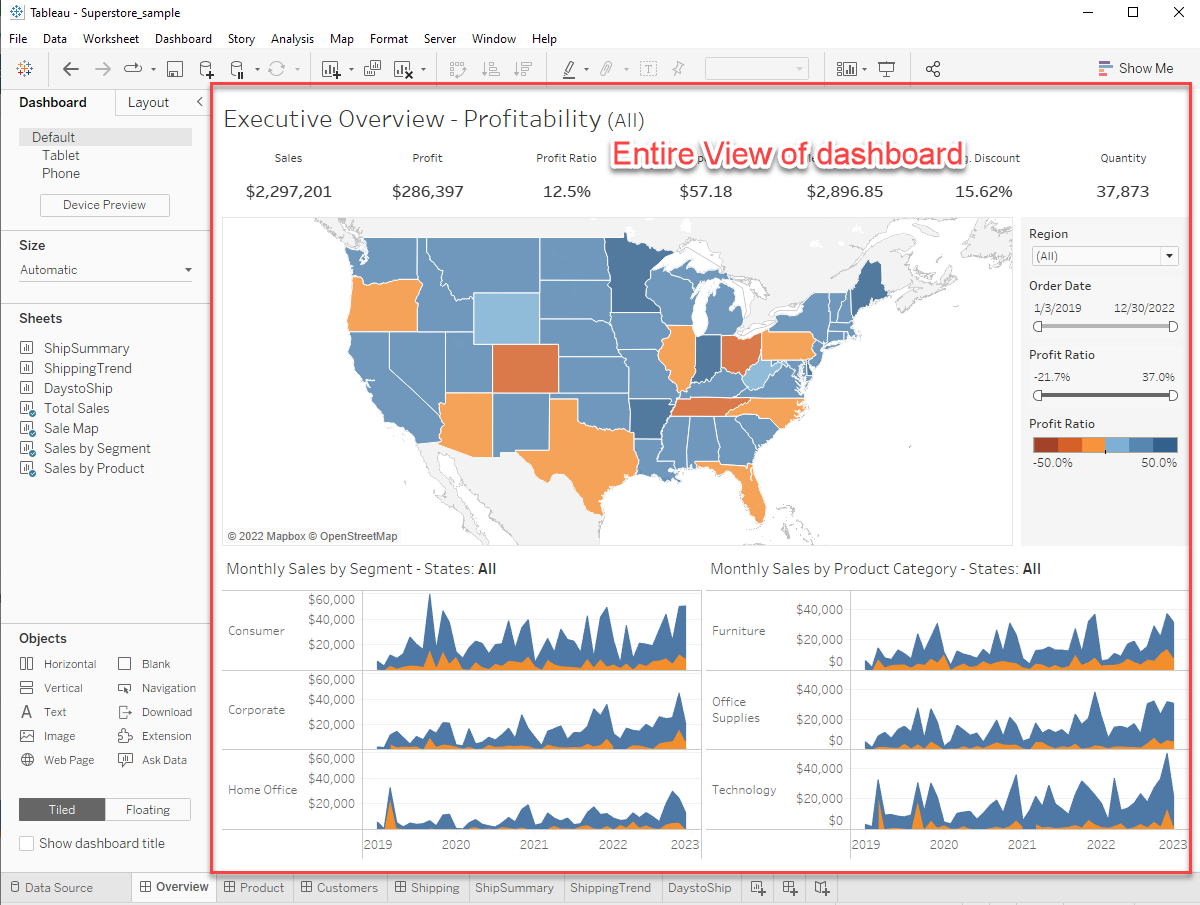Select the Tablet device layout
The image size is (1200, 905).
(61, 155)
